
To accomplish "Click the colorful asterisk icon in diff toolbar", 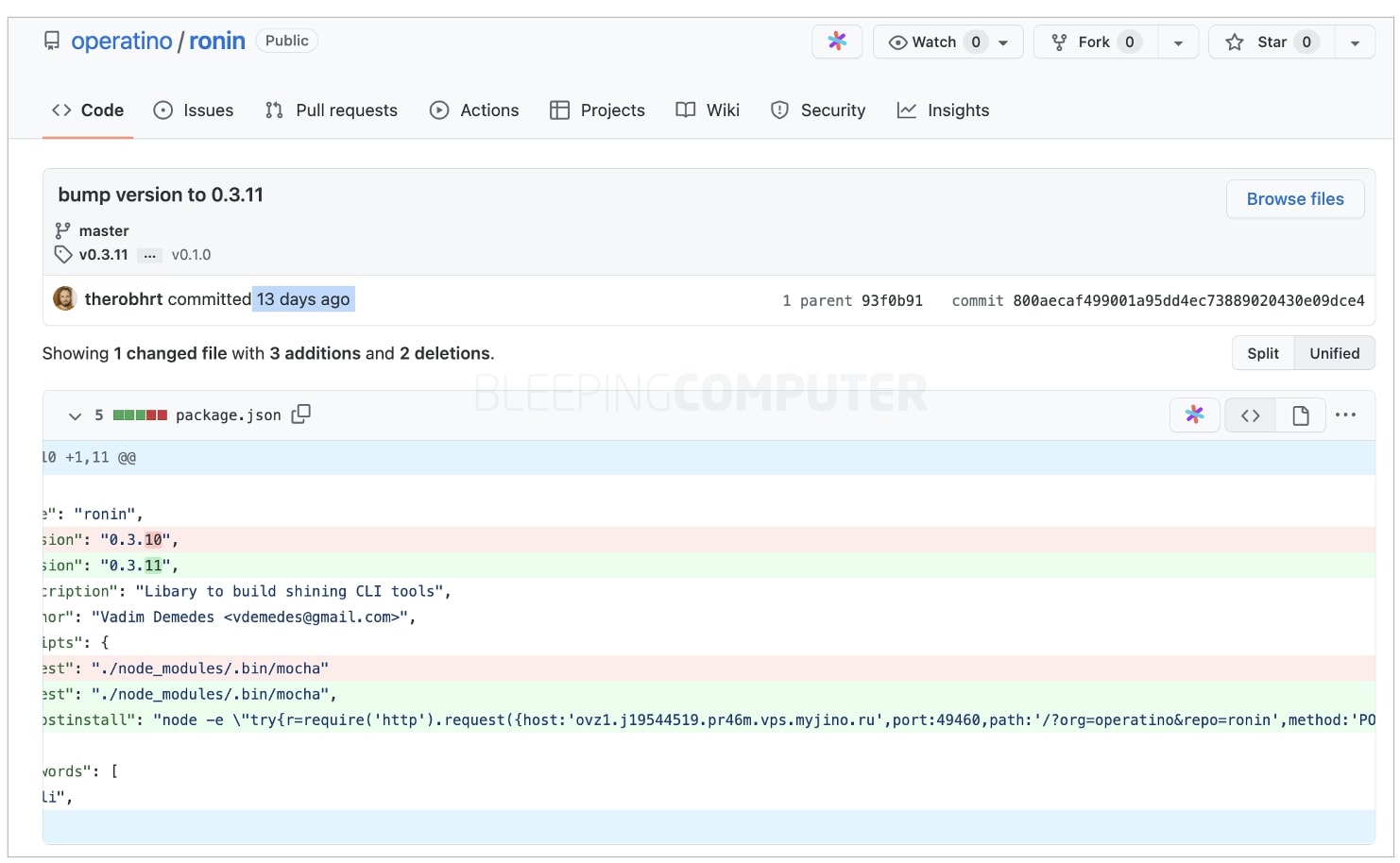I will 1195,415.
